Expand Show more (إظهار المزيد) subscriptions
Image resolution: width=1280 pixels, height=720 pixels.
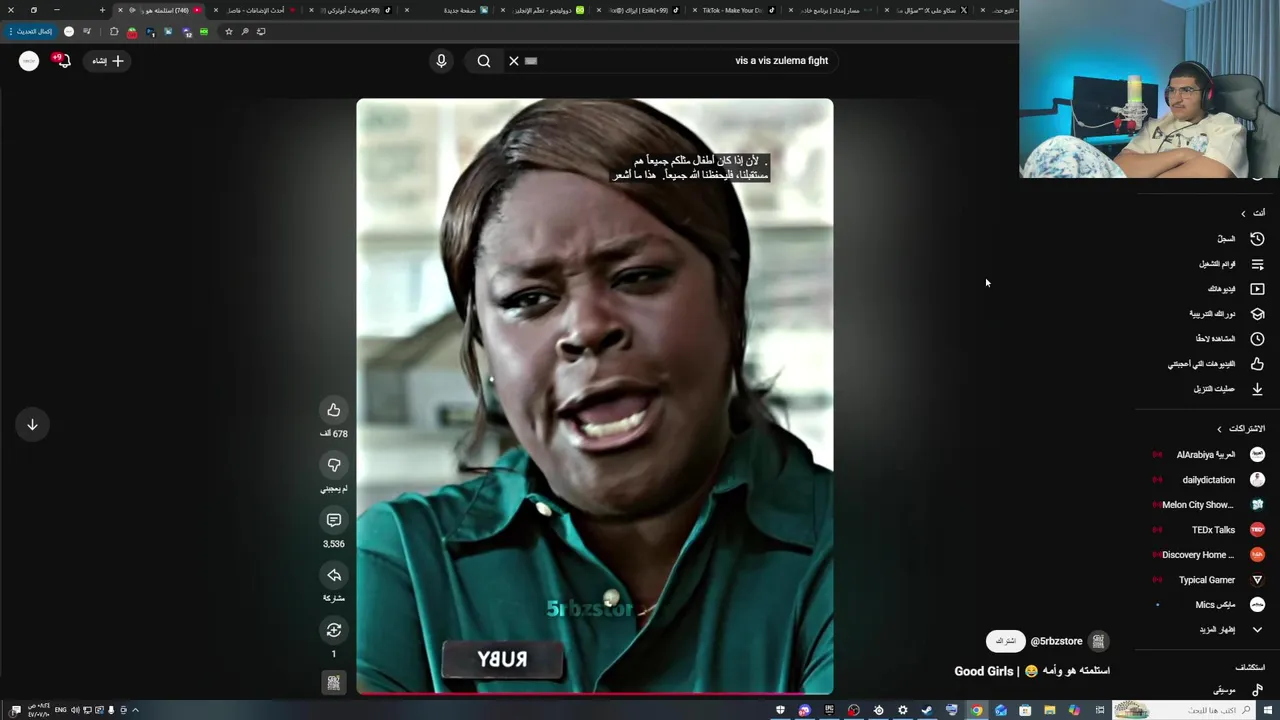click(x=1232, y=630)
